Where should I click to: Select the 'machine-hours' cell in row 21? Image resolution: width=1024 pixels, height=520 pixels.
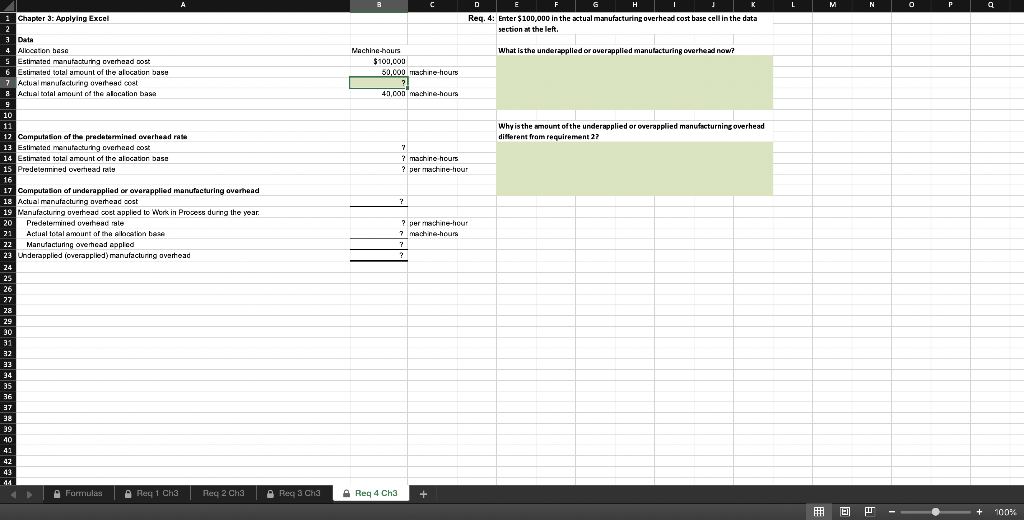[x=434, y=234]
